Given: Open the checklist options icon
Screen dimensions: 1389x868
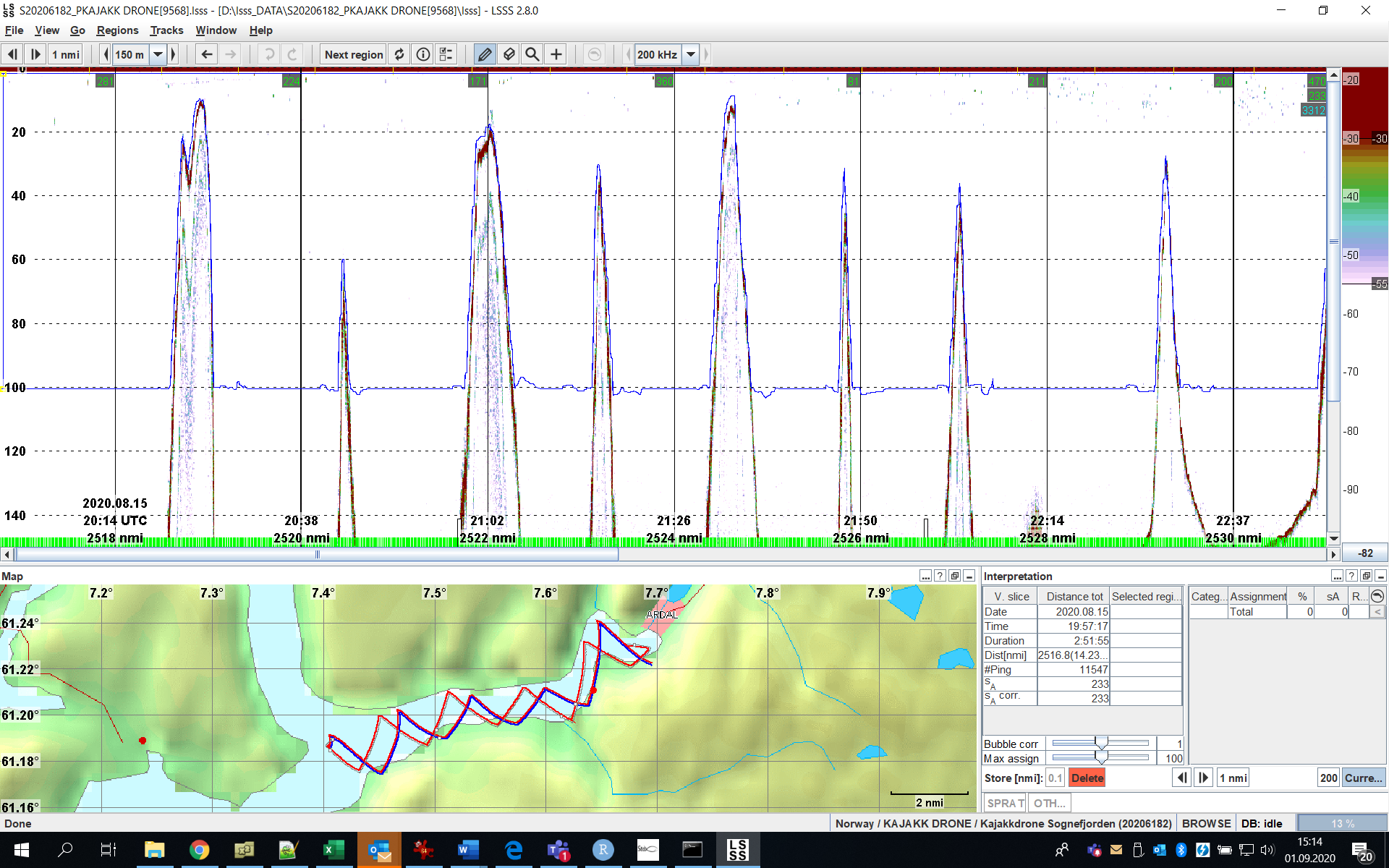Looking at the screenshot, I should click(x=446, y=54).
